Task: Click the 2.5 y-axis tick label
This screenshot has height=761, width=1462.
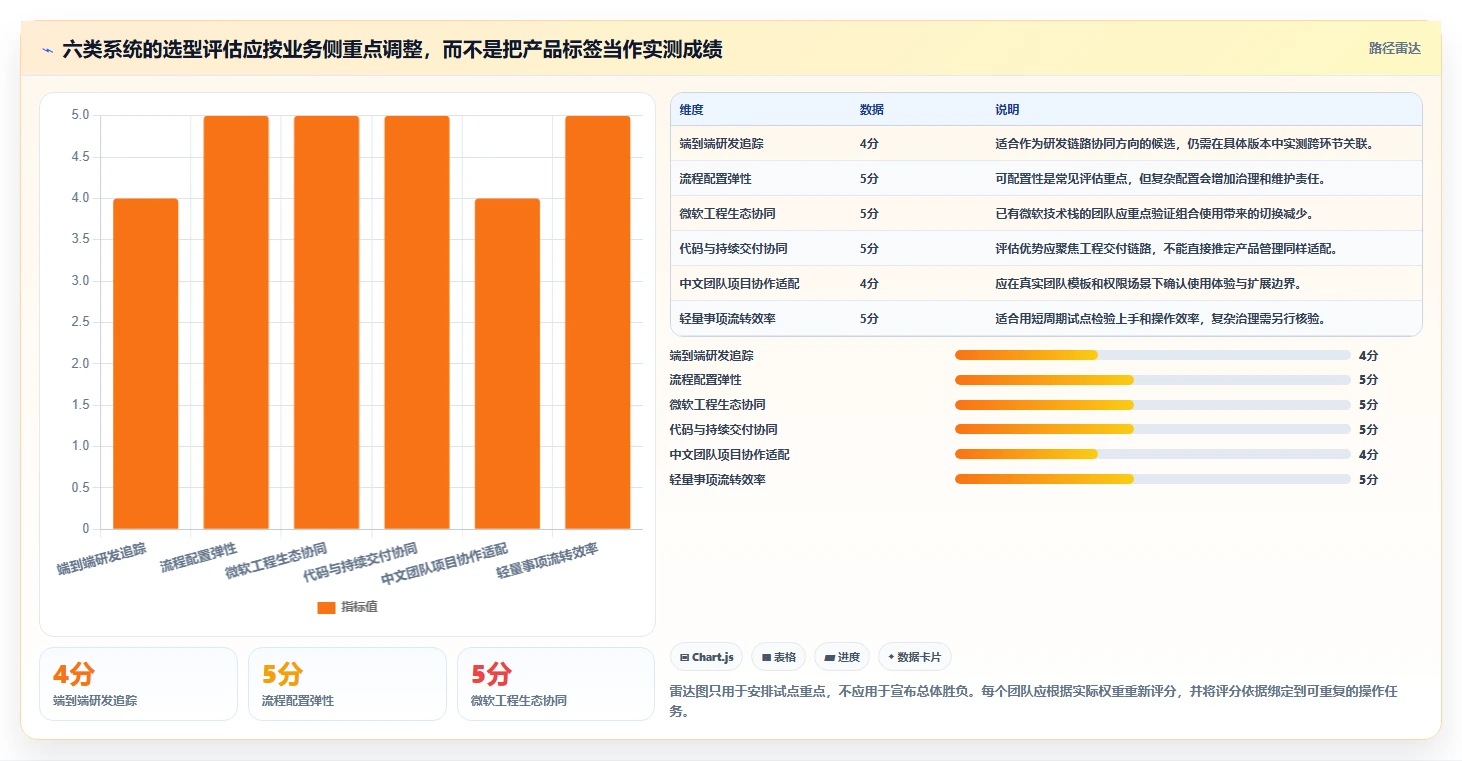Action: [80, 322]
